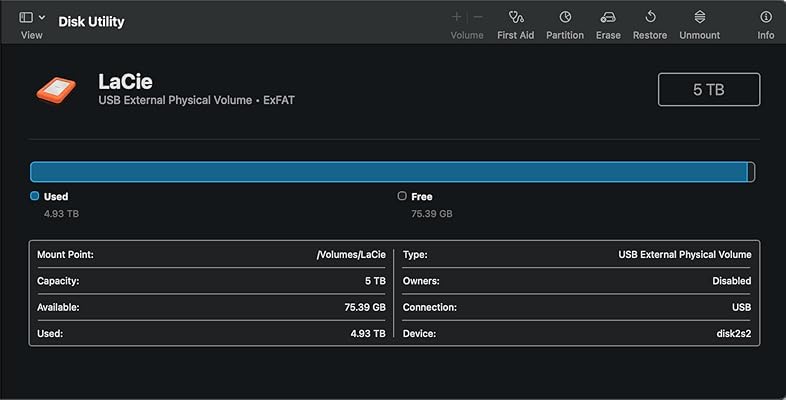Toggle the sidebar using the View icon
This screenshot has height=400, width=786.
click(x=26, y=18)
